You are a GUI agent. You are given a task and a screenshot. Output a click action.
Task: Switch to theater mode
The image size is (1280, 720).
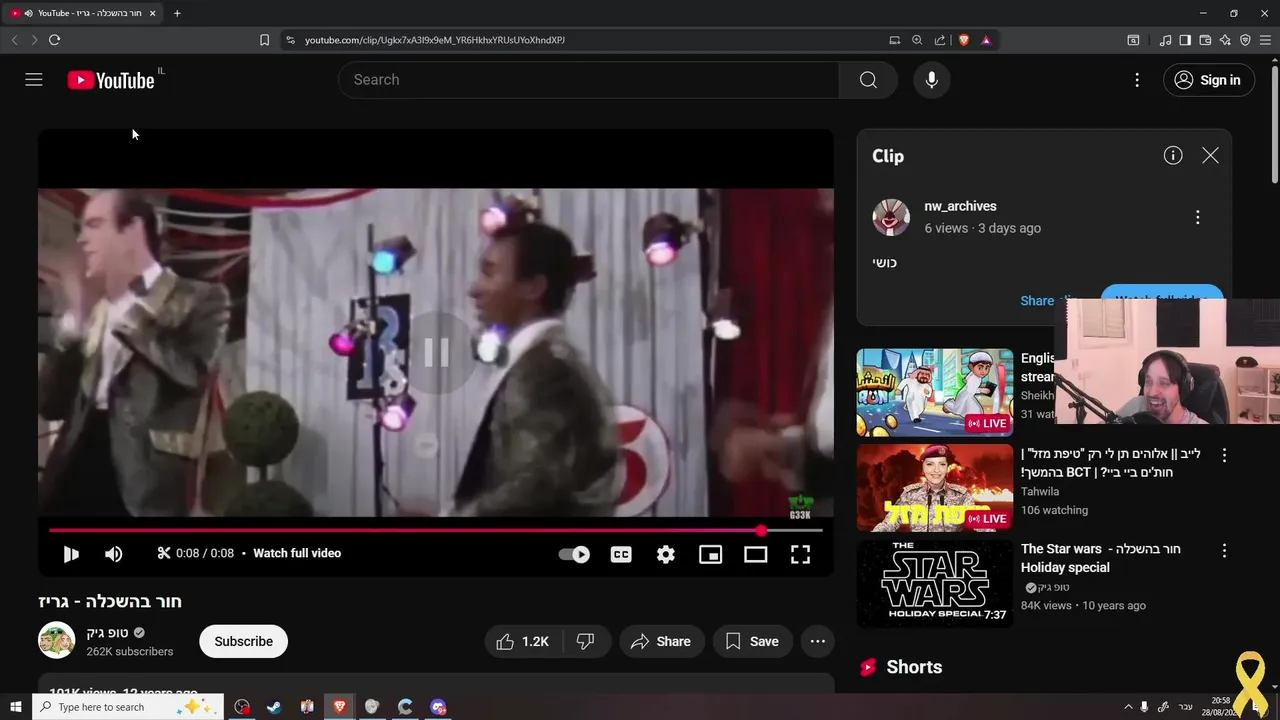coord(755,554)
